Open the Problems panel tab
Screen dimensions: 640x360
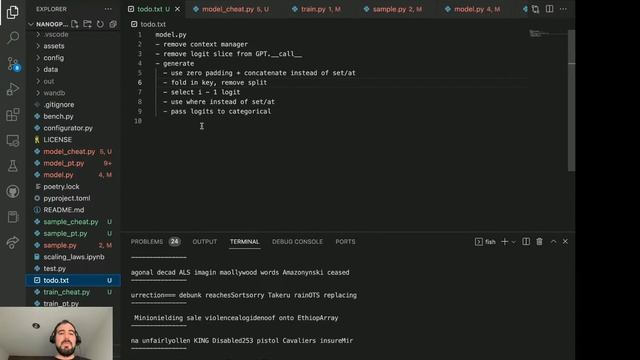pos(155,242)
